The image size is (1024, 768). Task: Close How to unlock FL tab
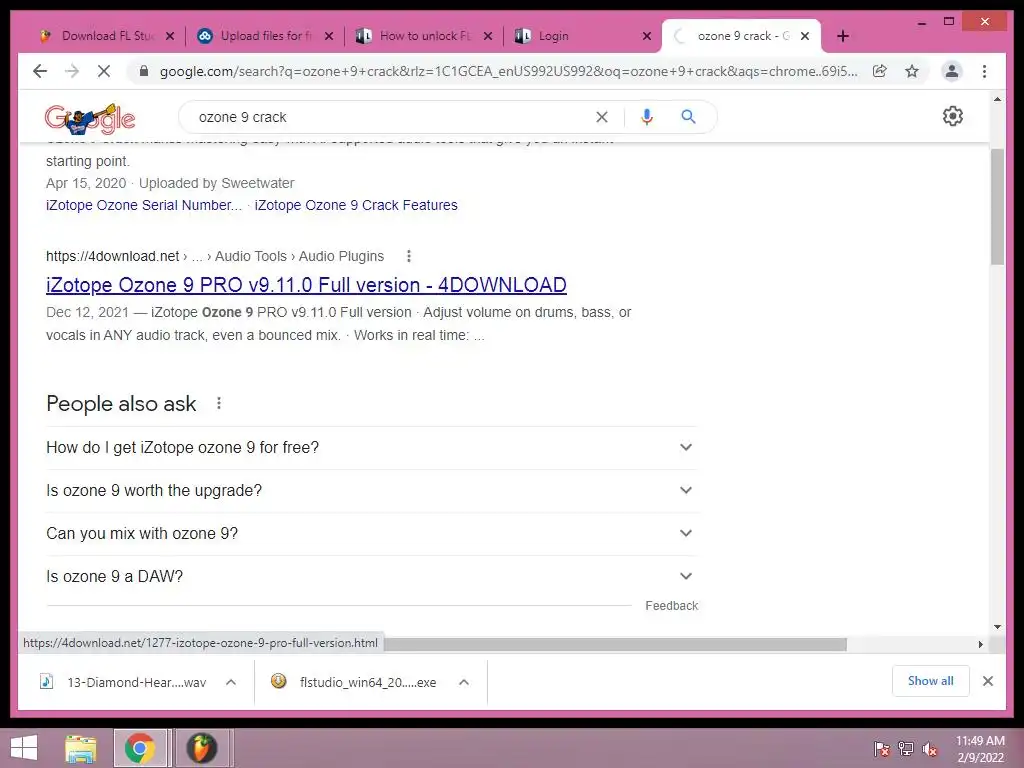pos(488,36)
